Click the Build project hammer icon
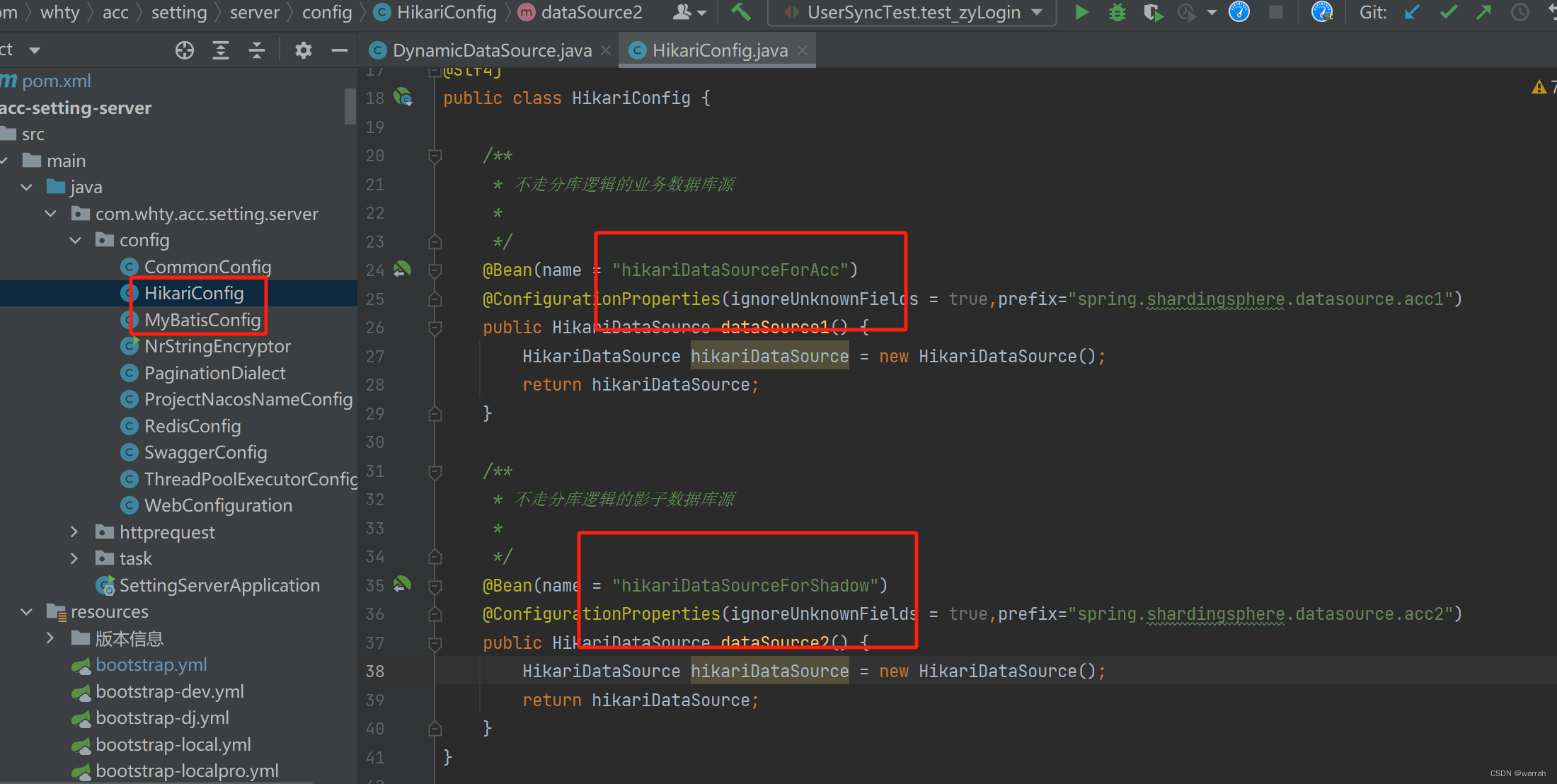The image size is (1557, 784). coord(740,12)
